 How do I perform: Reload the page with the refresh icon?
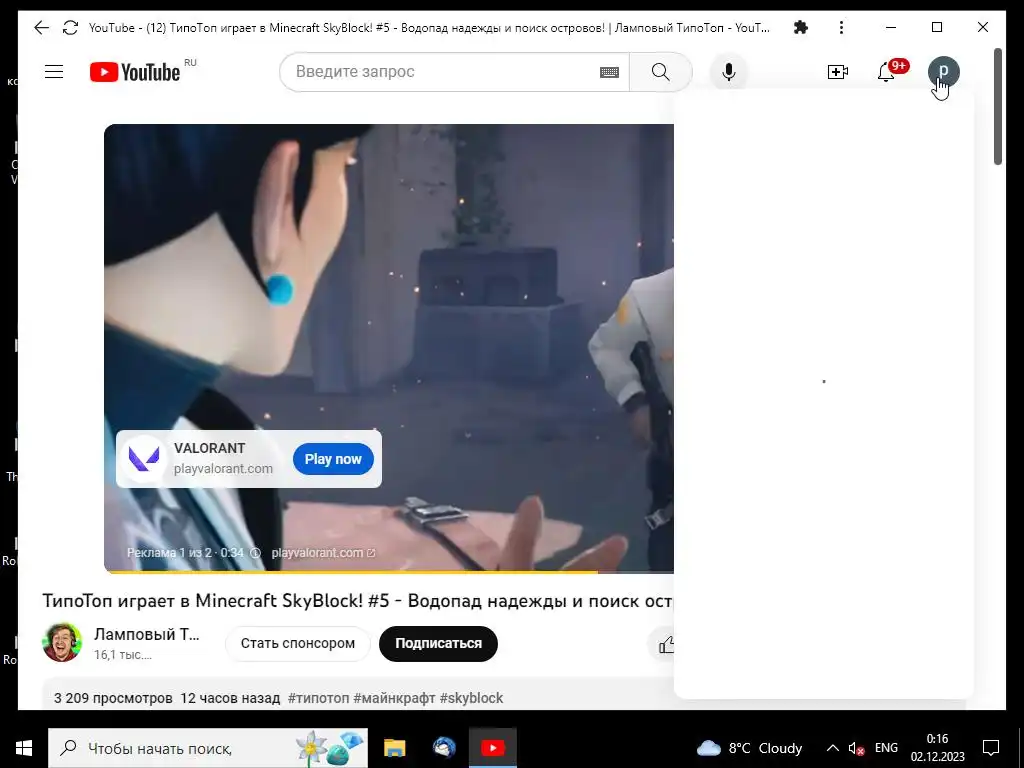coord(70,27)
